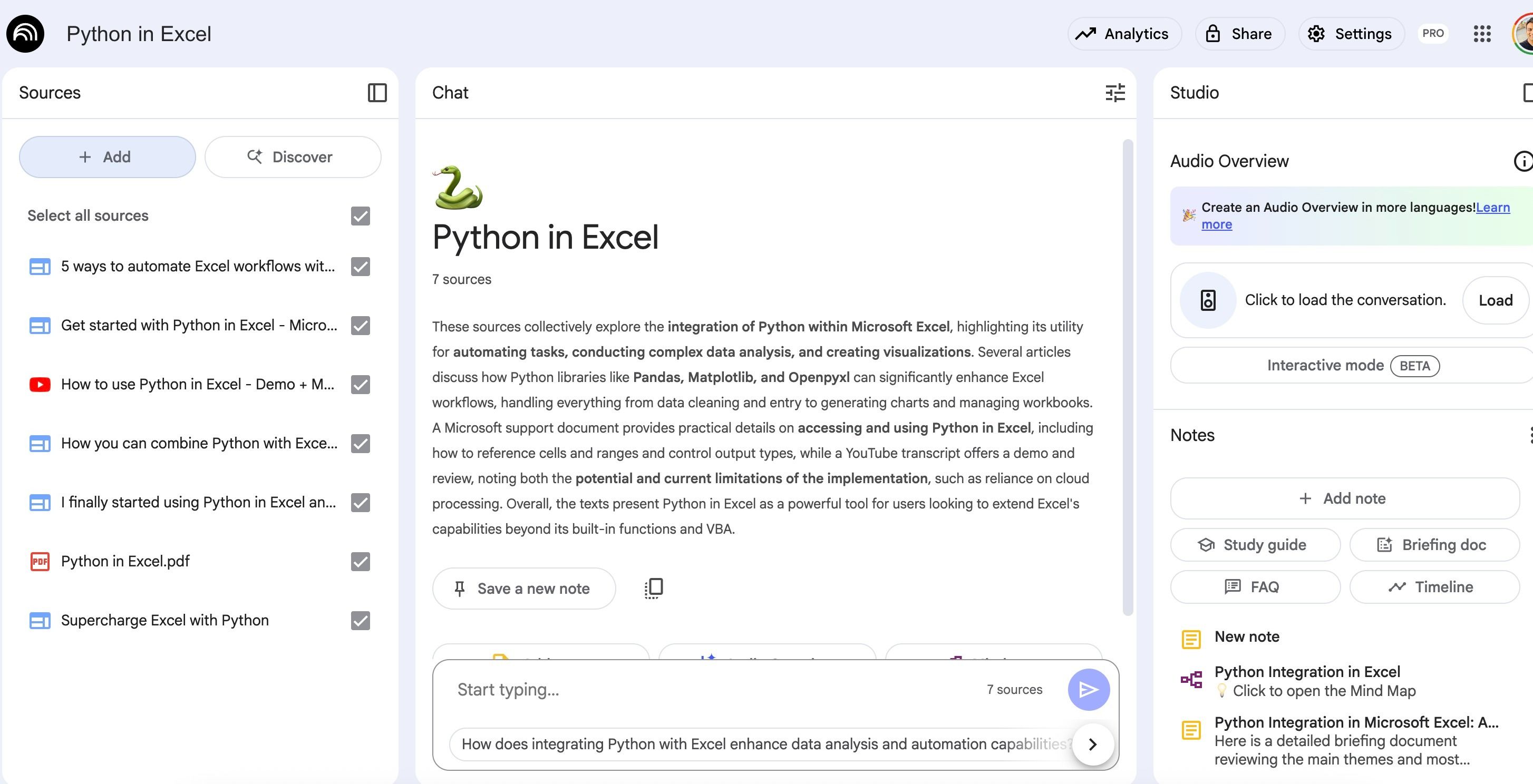This screenshot has width=1533, height=784.
Task: Collapse the Sources panel icon
Action: [377, 93]
